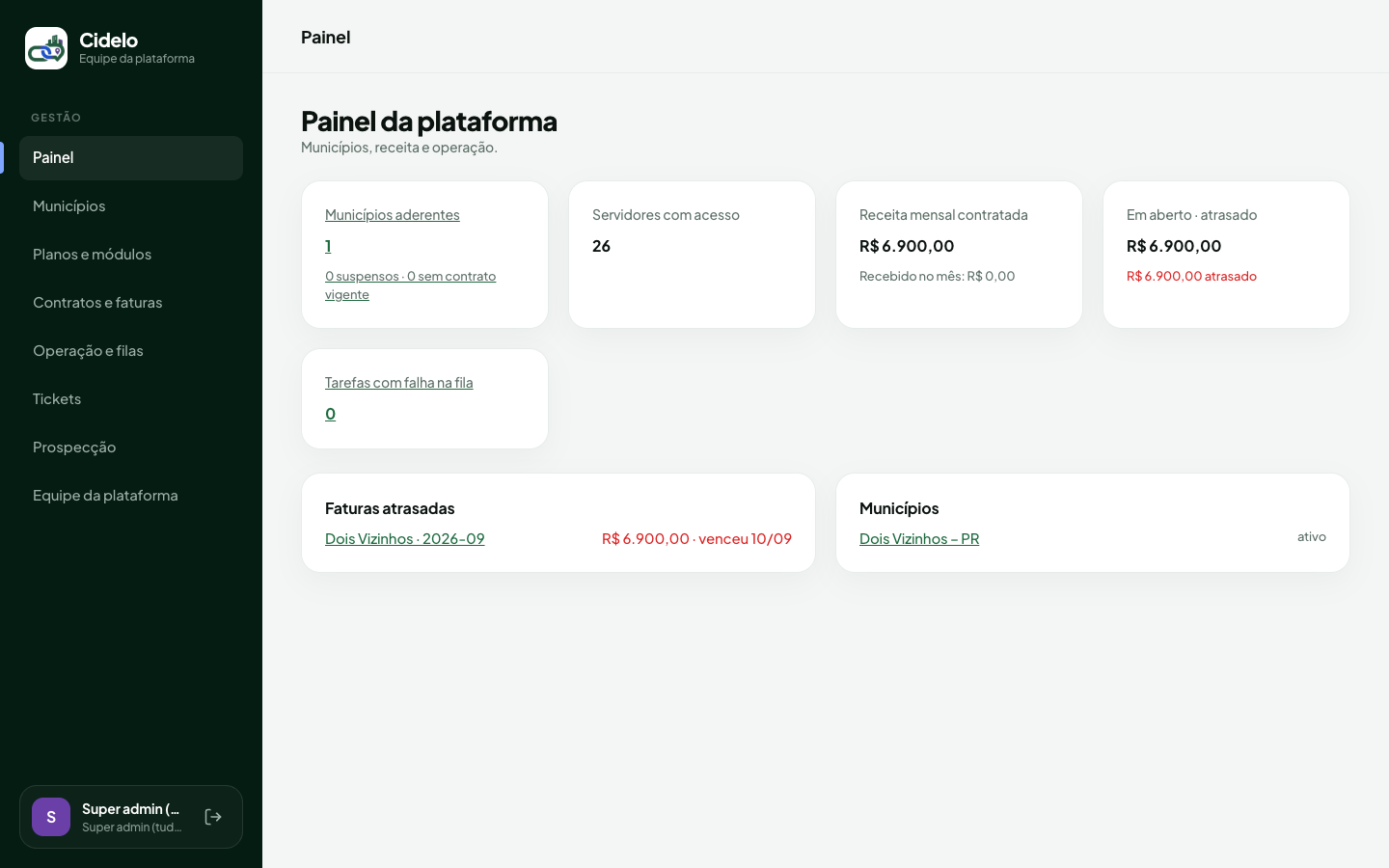Open the 0 suspensos · 0 sem contrato vigente link

click(x=411, y=285)
